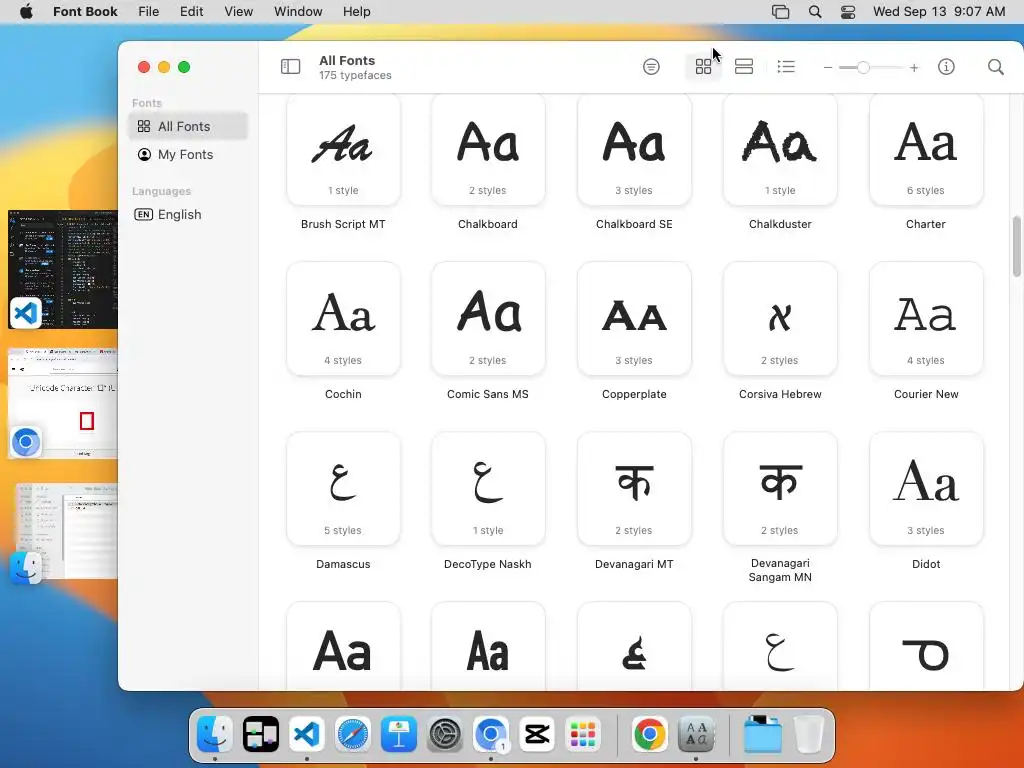Click the plus icon to increase preview size
This screenshot has height=768, width=1024.
point(914,67)
